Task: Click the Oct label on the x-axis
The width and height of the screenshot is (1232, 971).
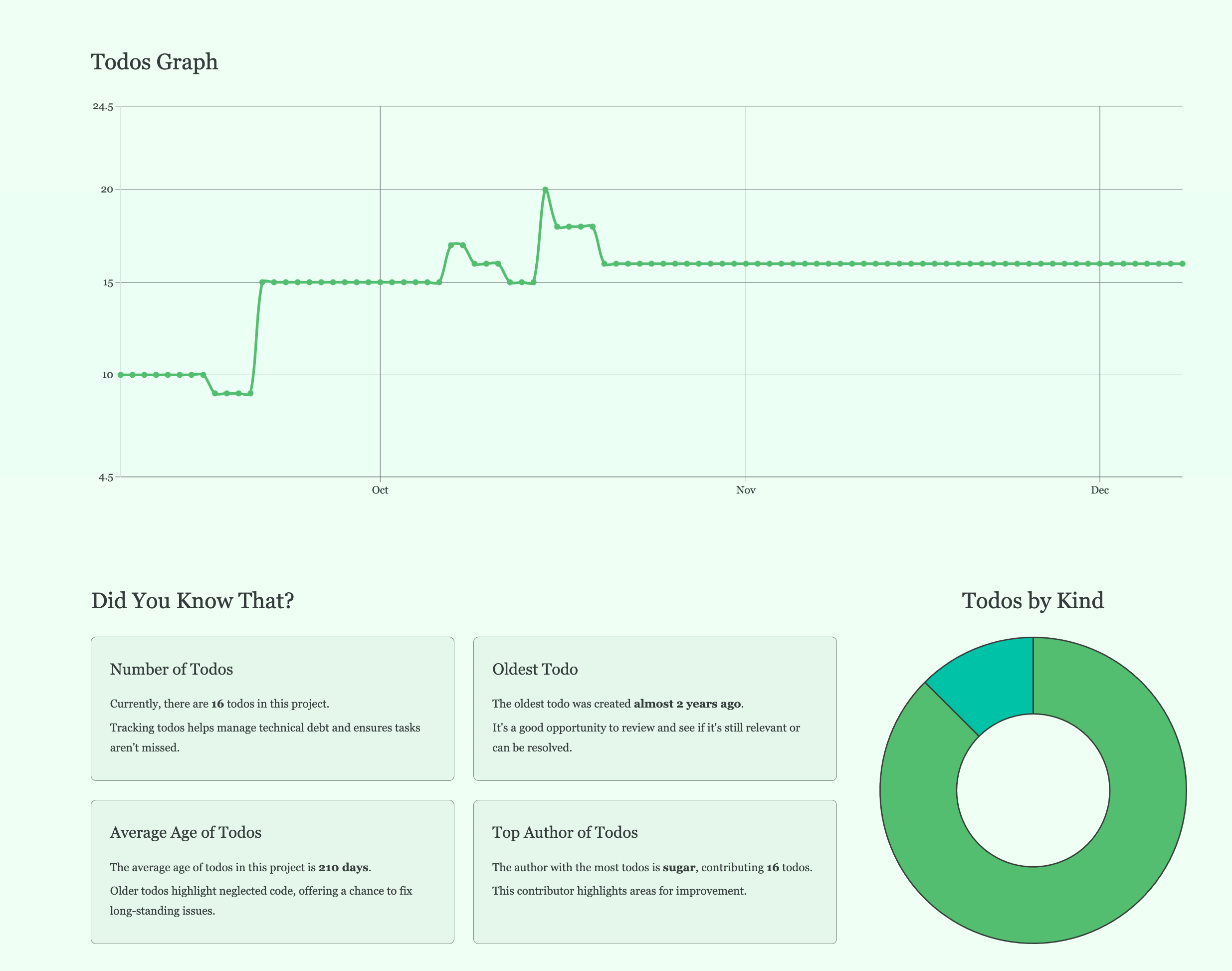Action: pyautogui.click(x=380, y=490)
